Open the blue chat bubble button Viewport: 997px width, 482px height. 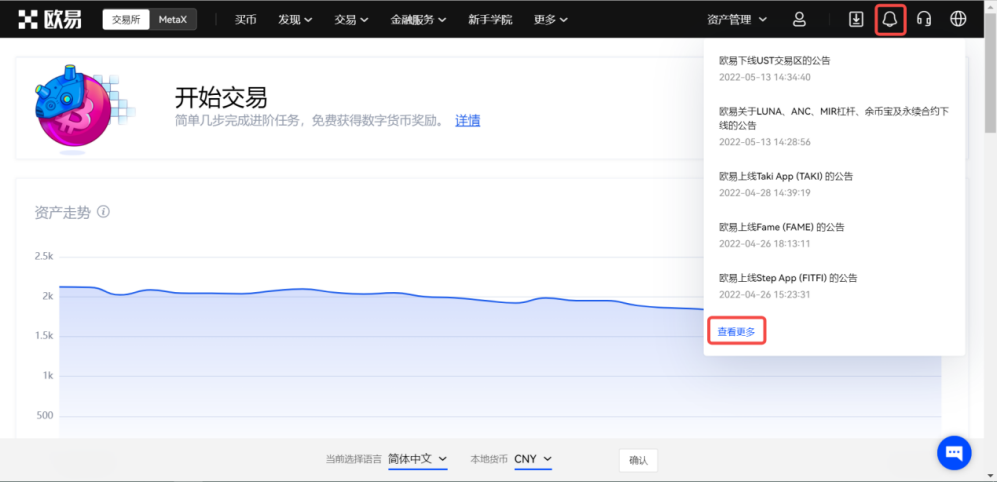[x=954, y=453]
